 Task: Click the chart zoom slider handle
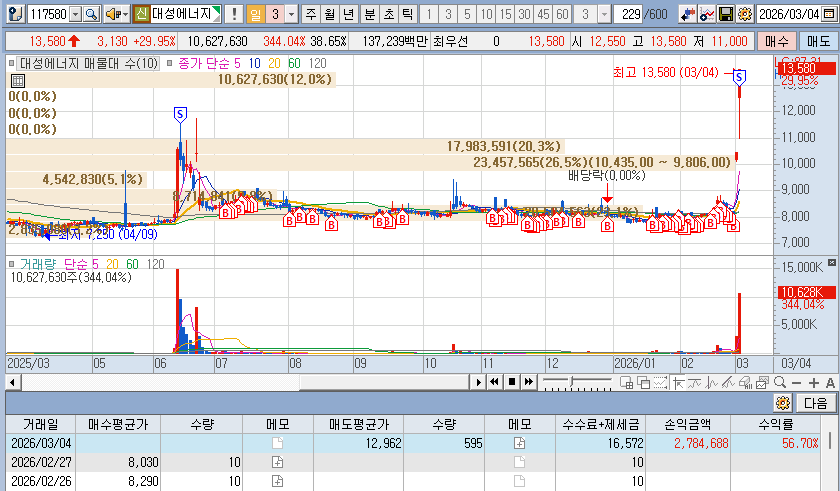[572, 381]
